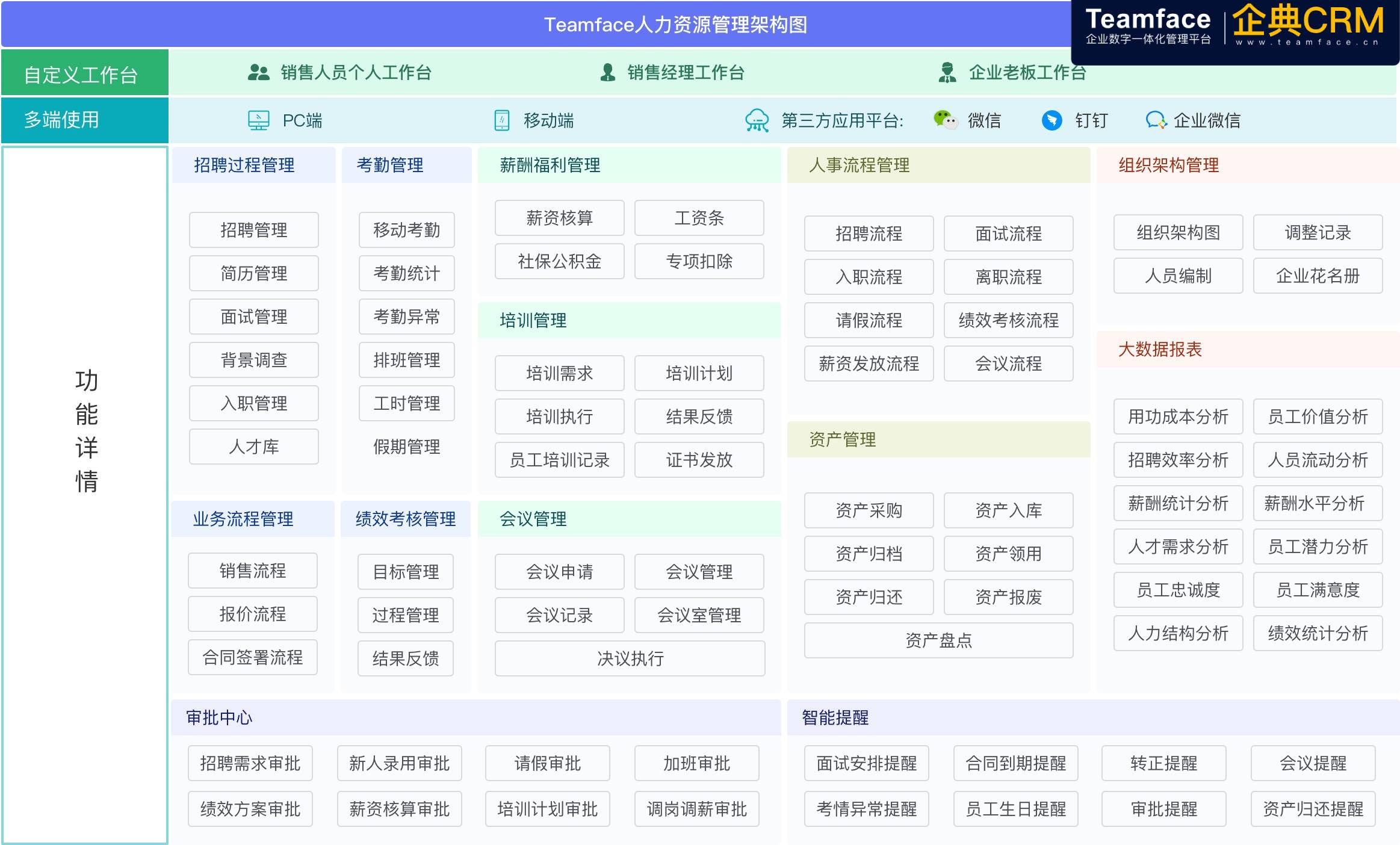Click the 员工生日提醒 button
Viewport: 1400px width, 845px height.
pyautogui.click(x=1015, y=809)
